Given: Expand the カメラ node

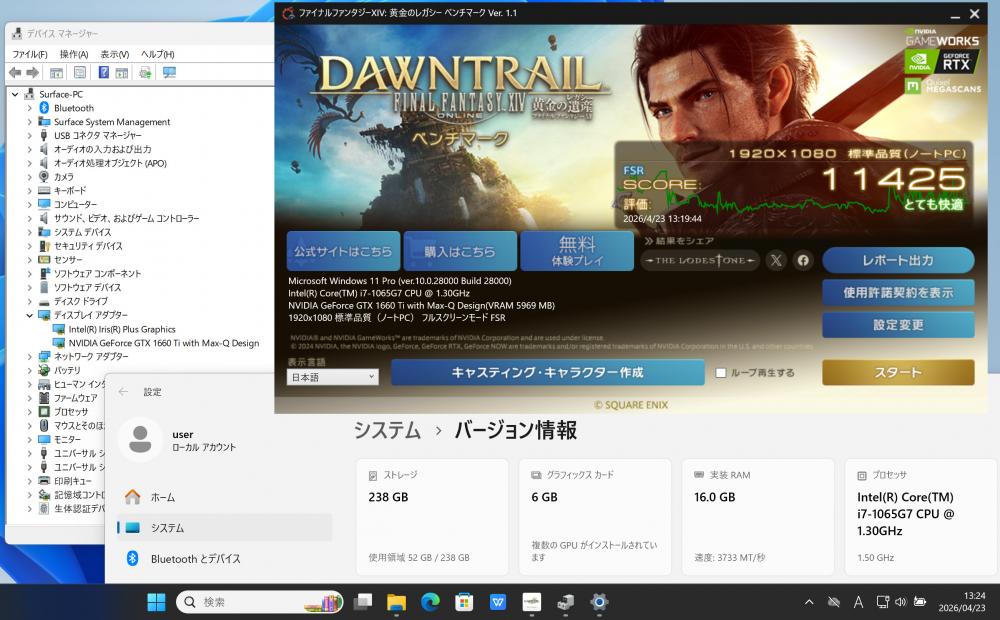Looking at the screenshot, I should click(x=29, y=177).
